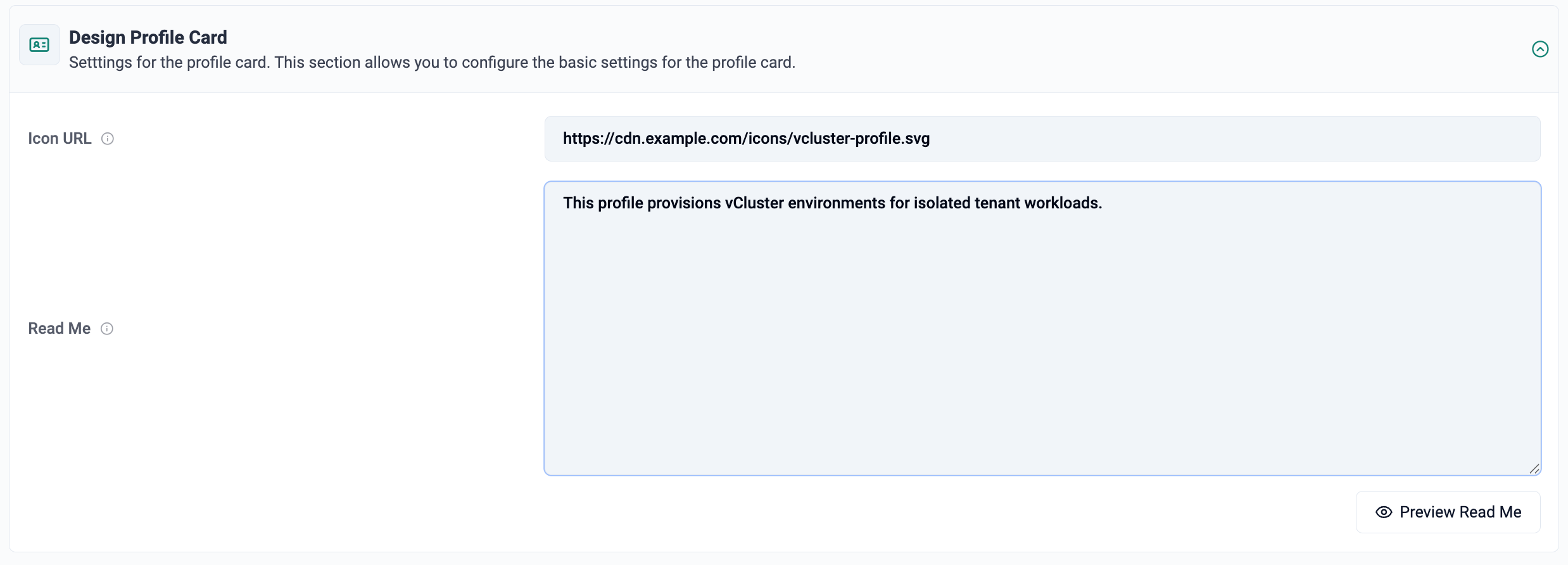
Task: Click the info icon next to Read Me
Action: (107, 329)
